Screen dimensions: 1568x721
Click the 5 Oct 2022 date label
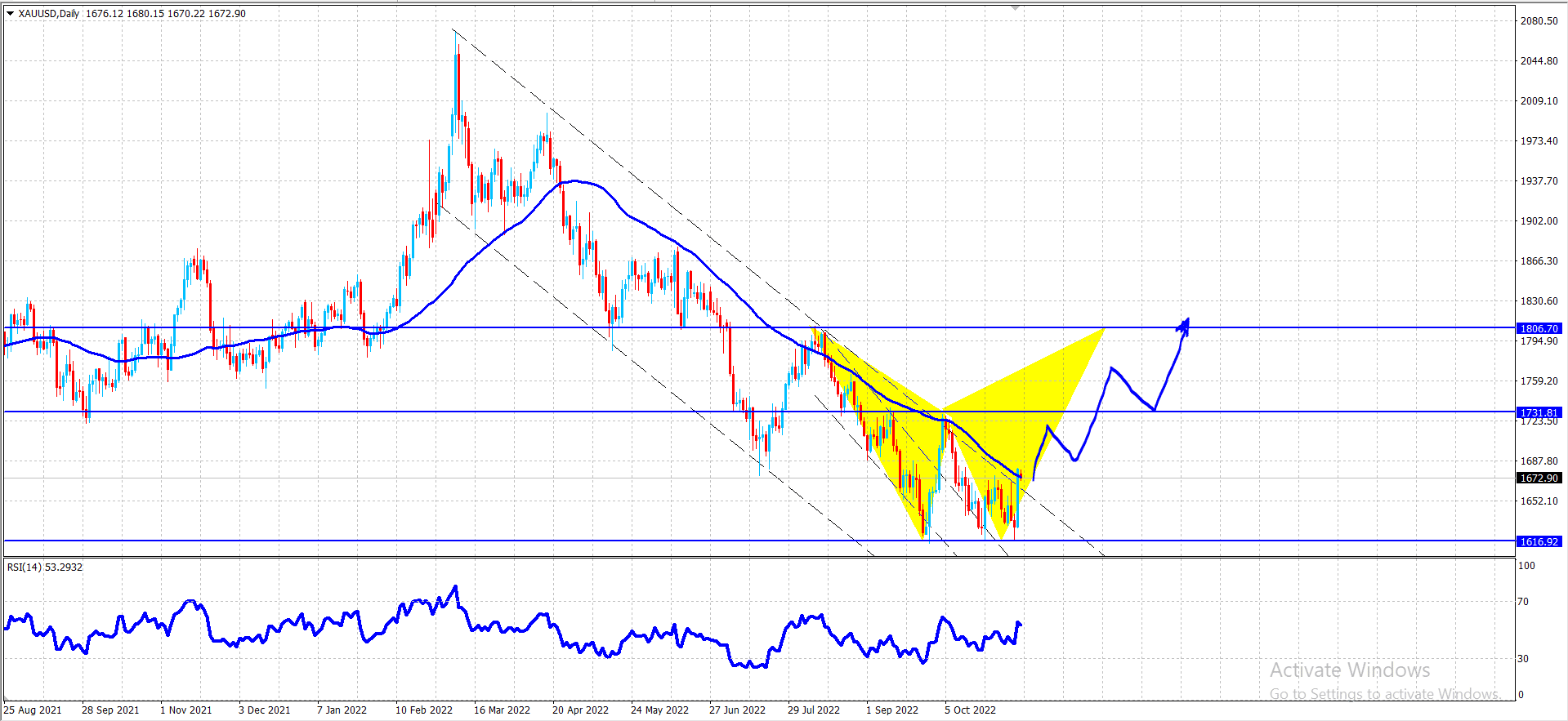(971, 710)
